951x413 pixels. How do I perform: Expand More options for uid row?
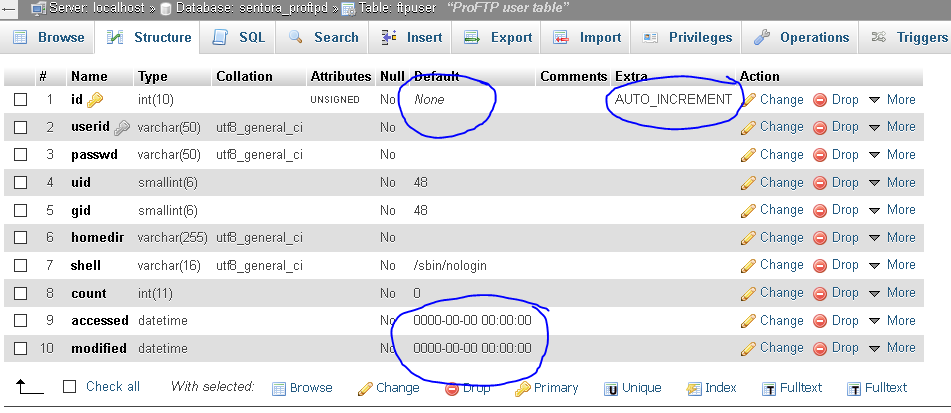pos(892,183)
